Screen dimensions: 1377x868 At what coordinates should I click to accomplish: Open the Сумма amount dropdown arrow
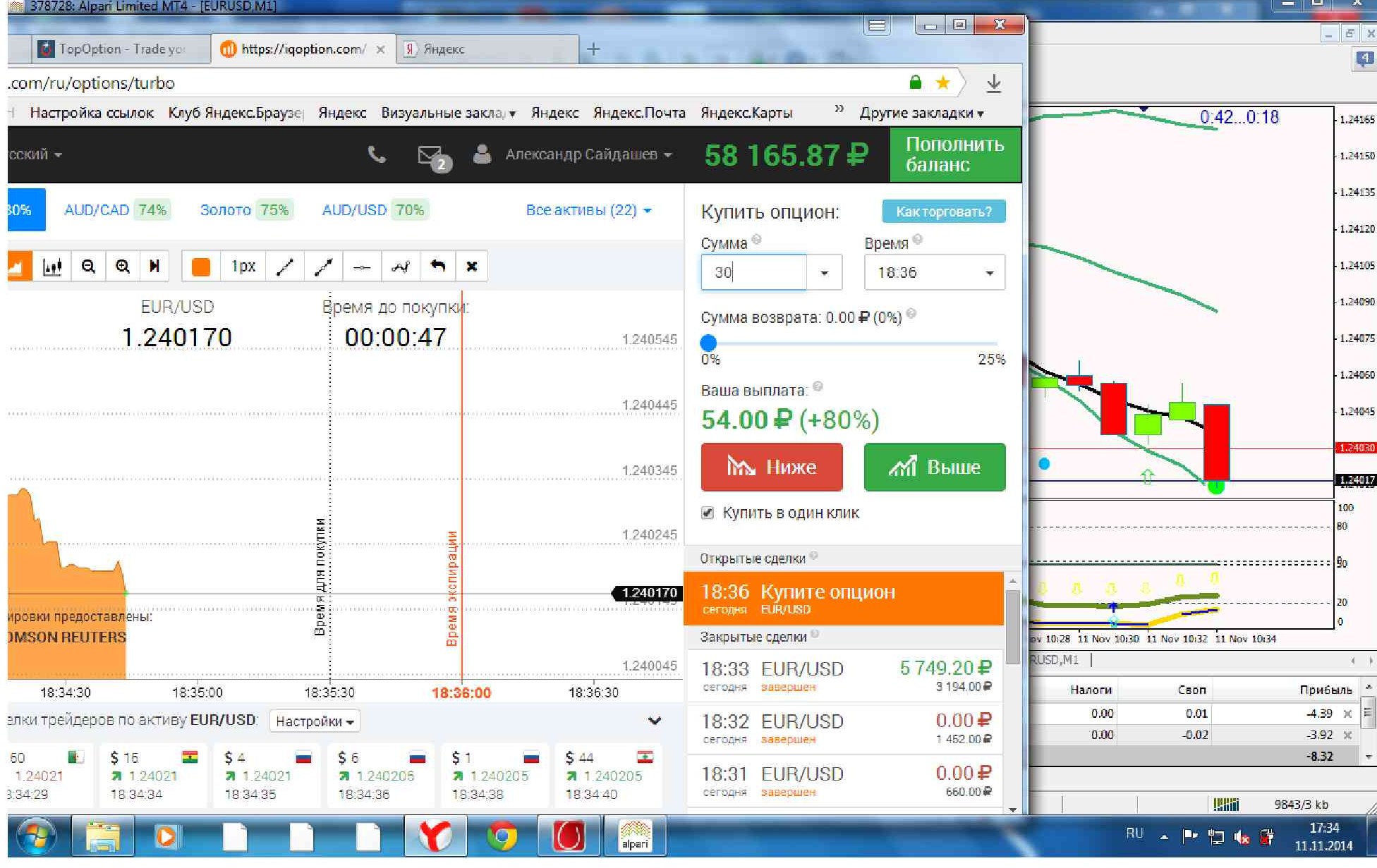(824, 273)
